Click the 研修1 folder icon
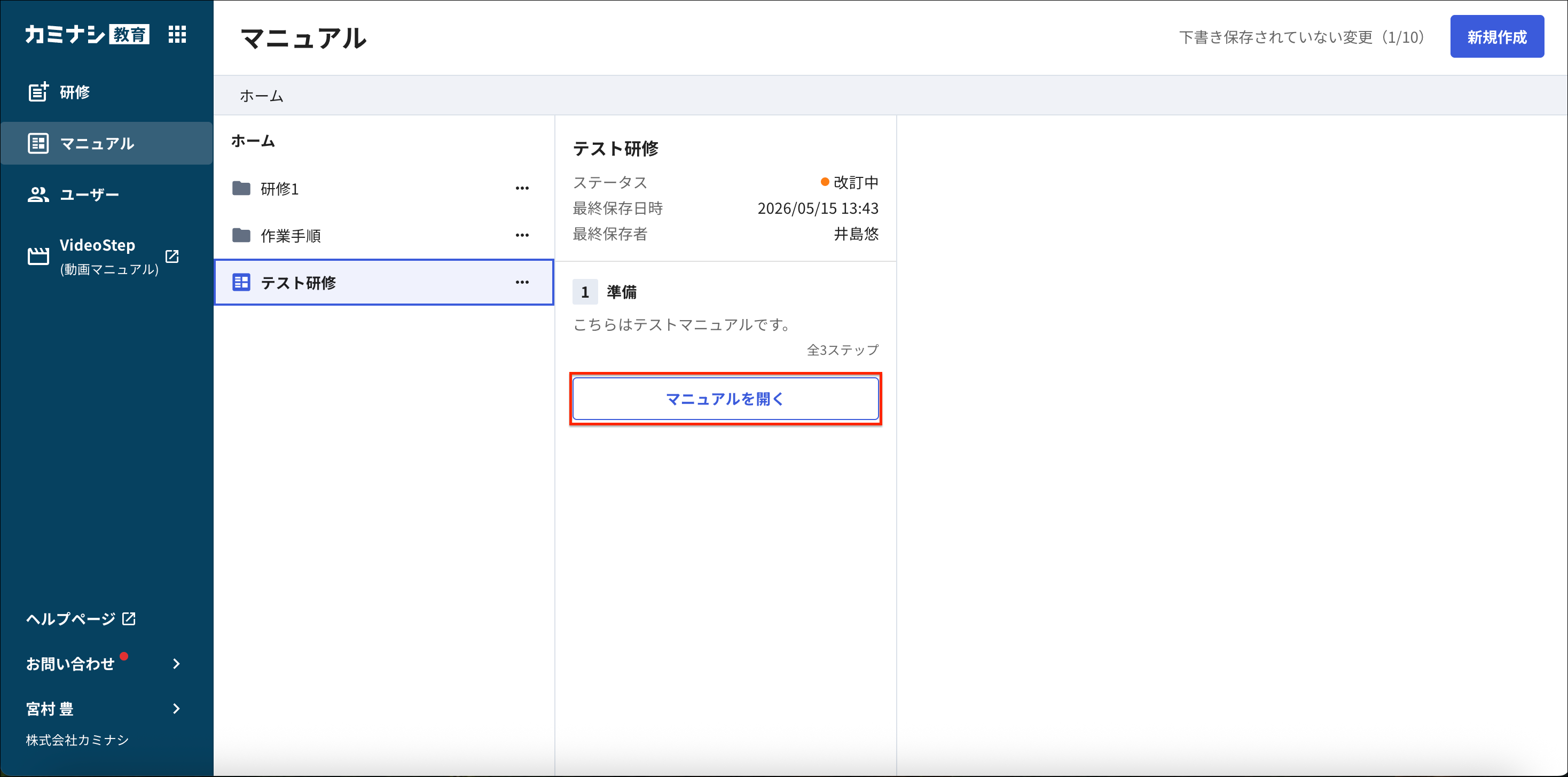1568x777 pixels. 241,188
